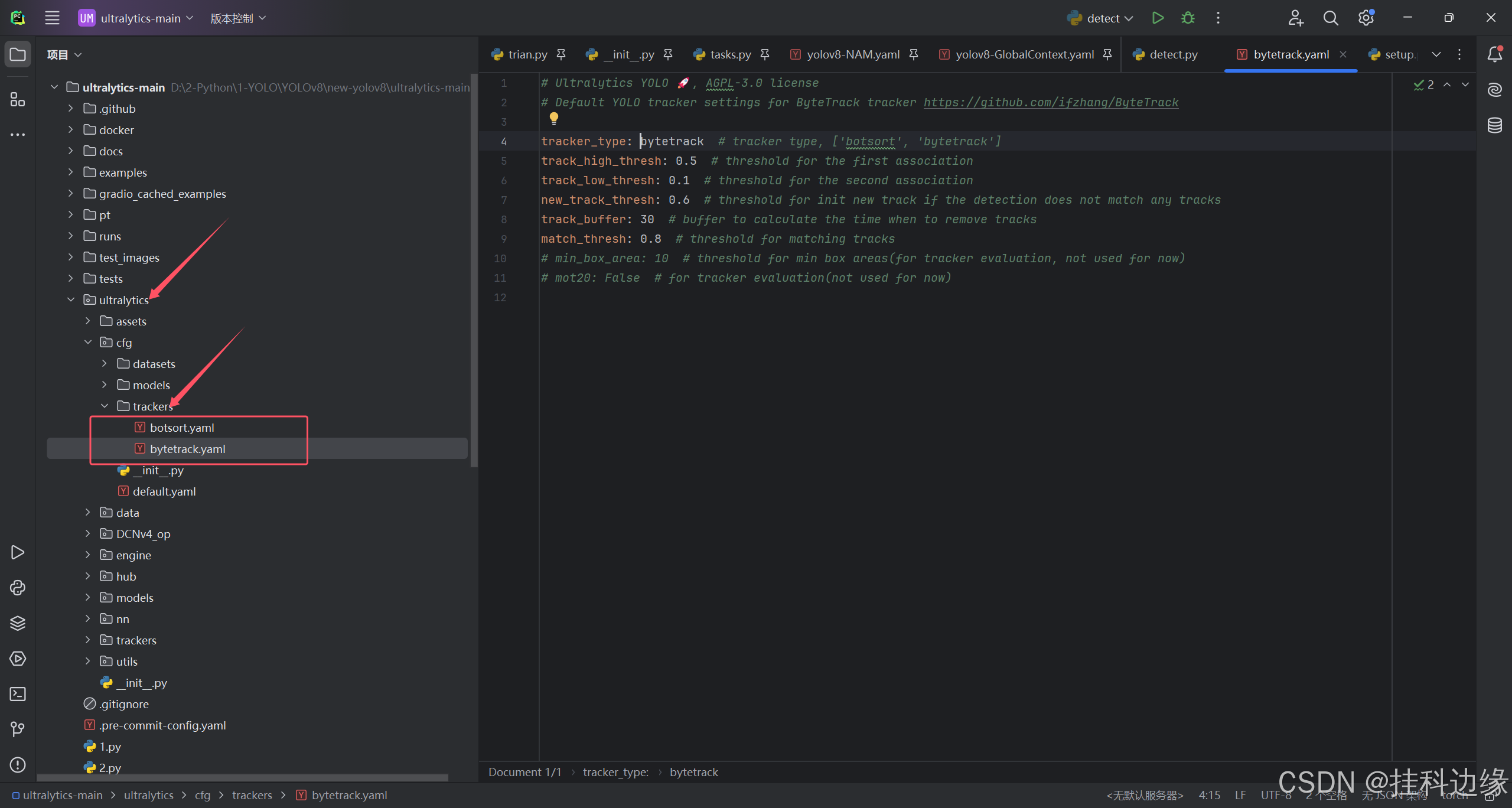The height and width of the screenshot is (808, 1512).
Task: Open the Structure tool window
Action: (x=18, y=99)
